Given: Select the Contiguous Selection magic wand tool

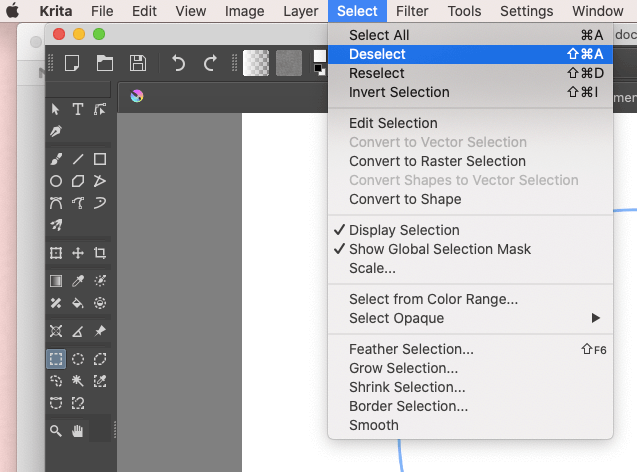Looking at the screenshot, I should (78, 381).
